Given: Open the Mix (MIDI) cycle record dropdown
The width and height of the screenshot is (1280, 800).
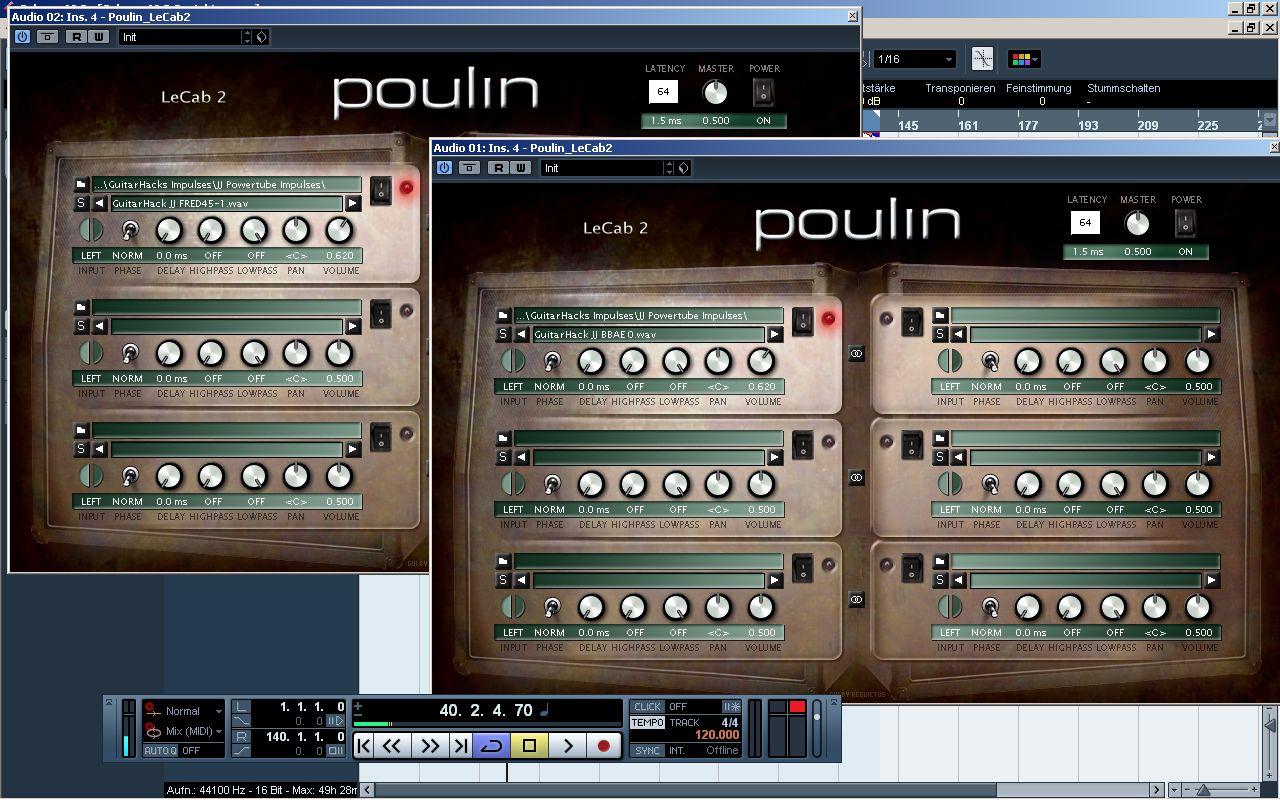Looking at the screenshot, I should [x=183, y=731].
